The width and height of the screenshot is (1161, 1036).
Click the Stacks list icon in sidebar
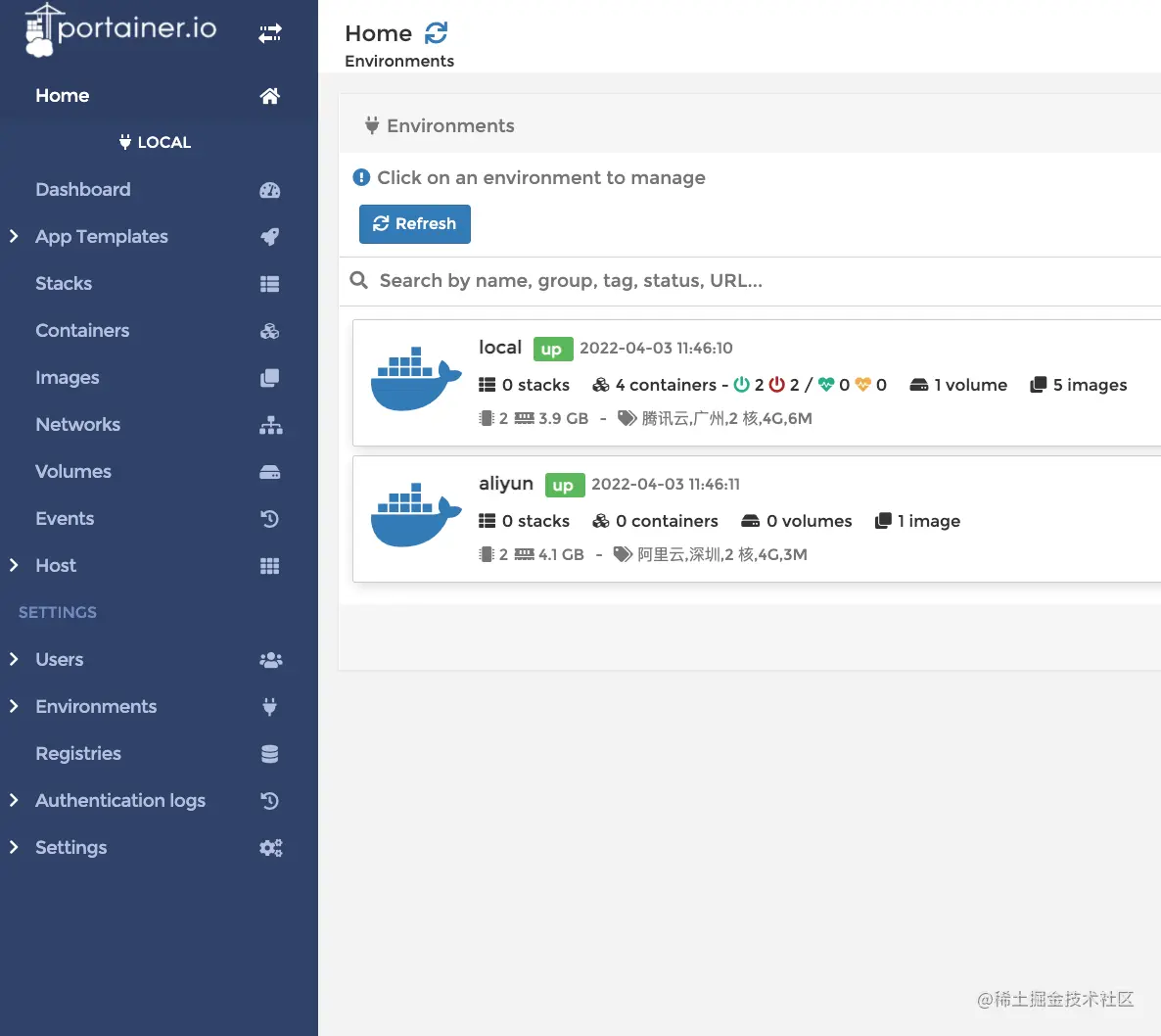pos(270,284)
